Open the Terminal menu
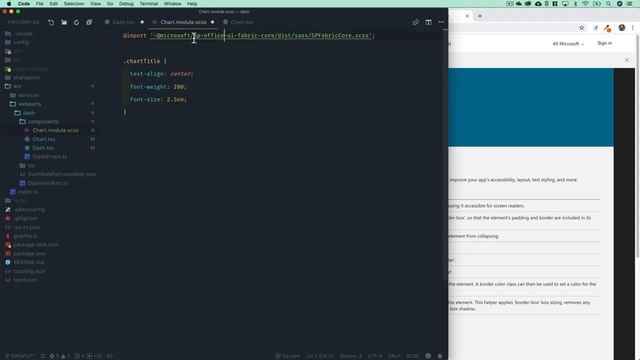This screenshot has width=640, height=360. [x=149, y=4]
